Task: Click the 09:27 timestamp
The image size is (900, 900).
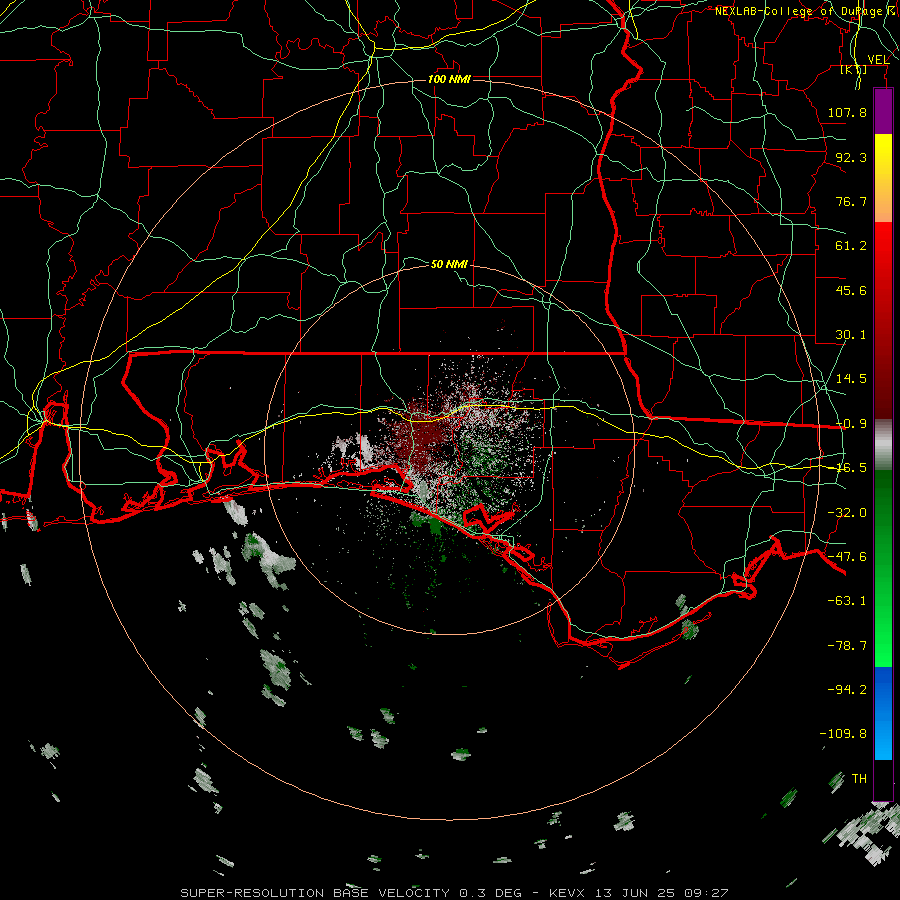Action: 706,893
